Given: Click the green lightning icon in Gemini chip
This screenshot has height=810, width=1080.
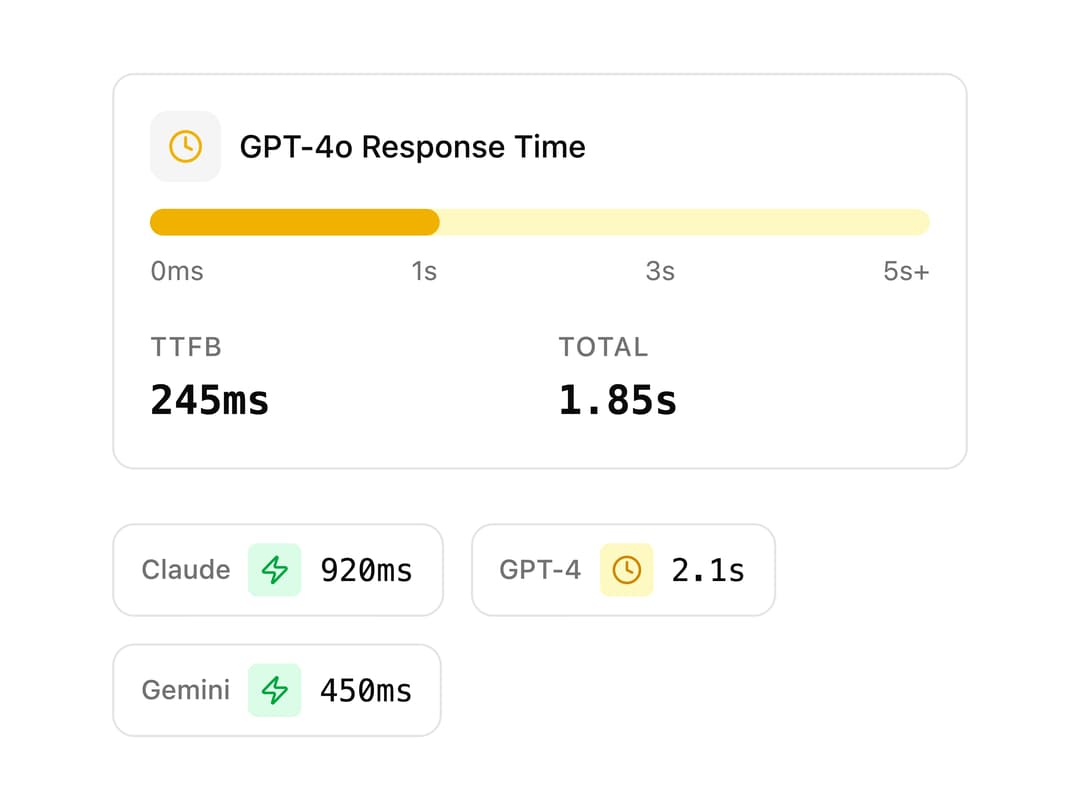Looking at the screenshot, I should click(274, 690).
